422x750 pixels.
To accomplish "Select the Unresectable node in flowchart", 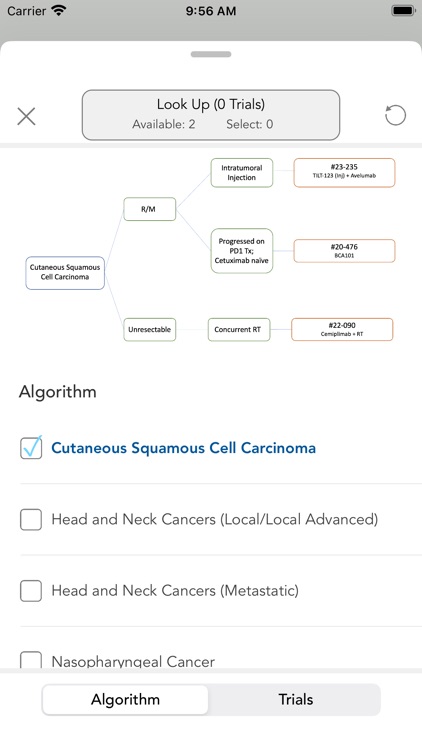I will (150, 330).
